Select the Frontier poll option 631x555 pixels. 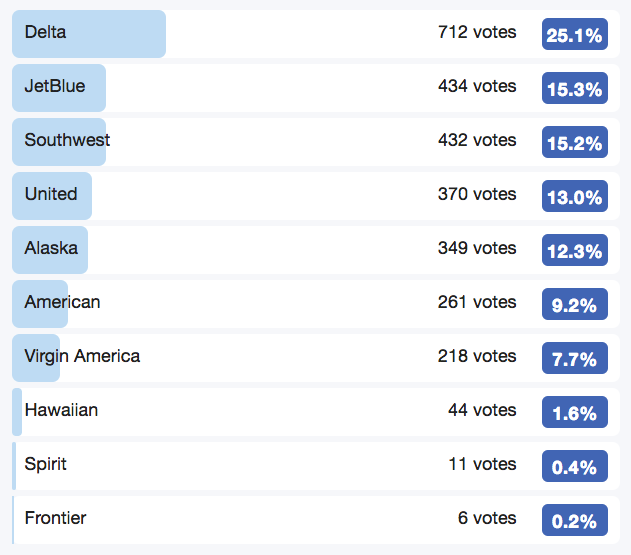click(316, 520)
